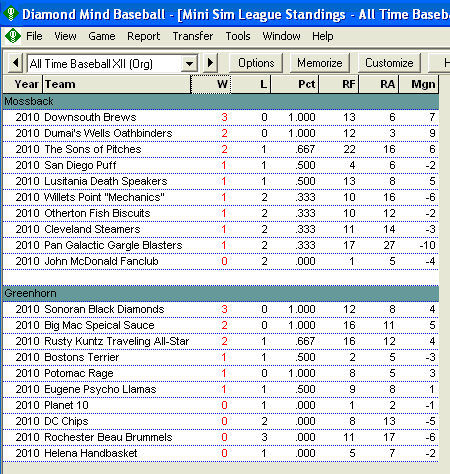
Task: Select Helena Handbasket team row
Action: 221,453
